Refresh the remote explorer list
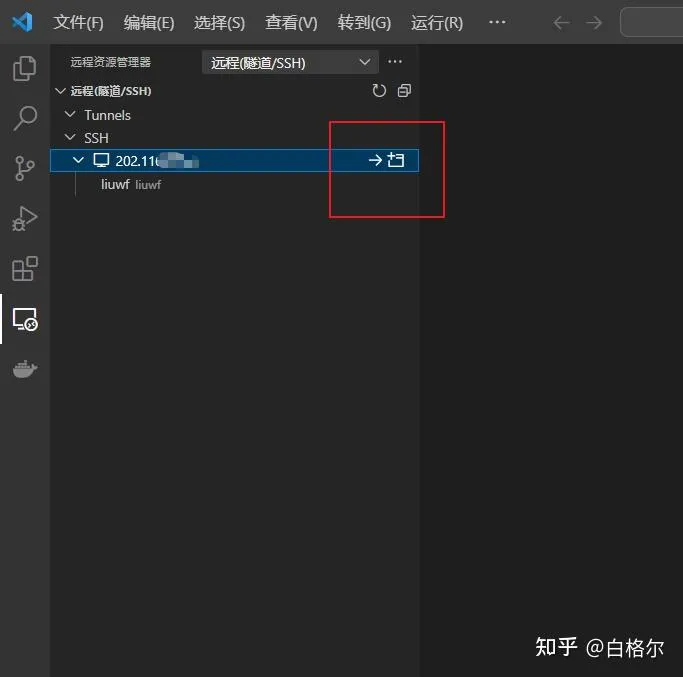This screenshot has width=683, height=677. pos(379,91)
